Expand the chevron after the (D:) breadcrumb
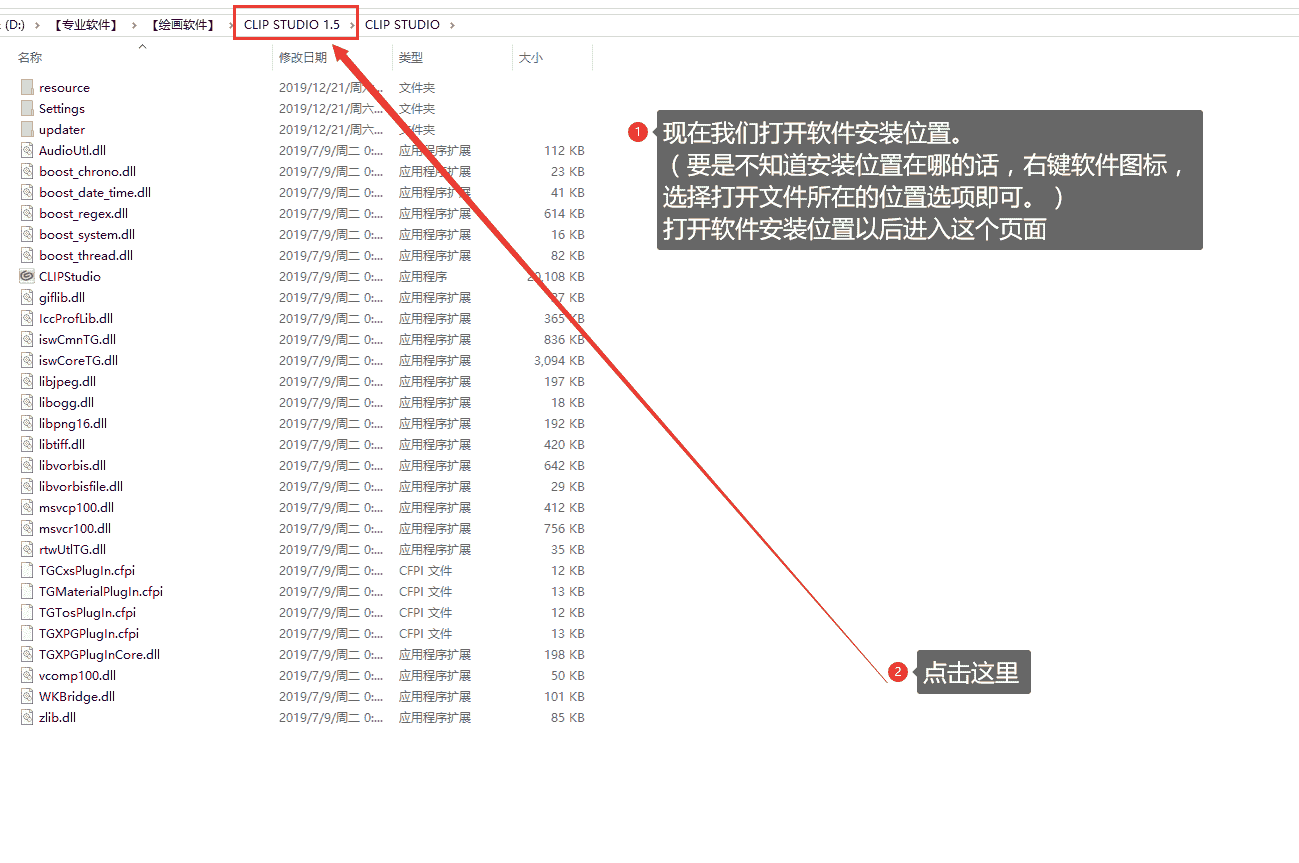The height and width of the screenshot is (863, 1299). (36, 25)
